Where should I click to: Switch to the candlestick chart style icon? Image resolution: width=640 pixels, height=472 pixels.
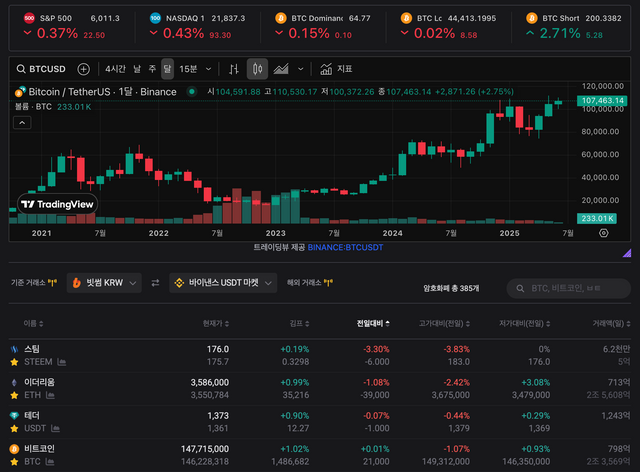pyautogui.click(x=257, y=69)
